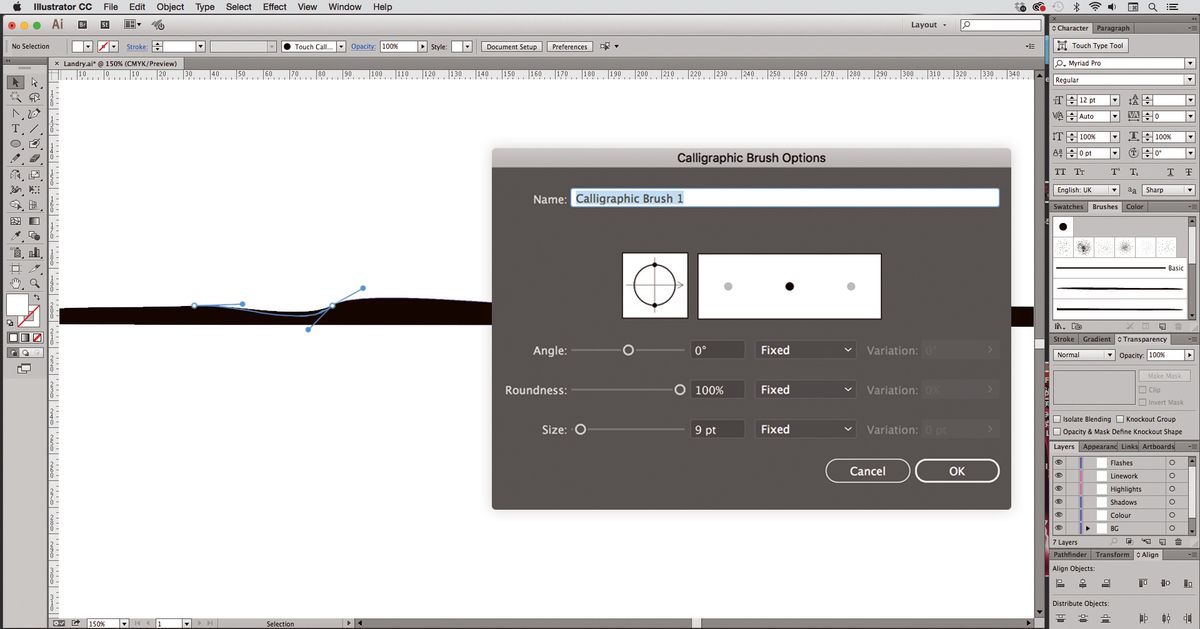Open the Window menu
1200x629 pixels.
pos(344,7)
